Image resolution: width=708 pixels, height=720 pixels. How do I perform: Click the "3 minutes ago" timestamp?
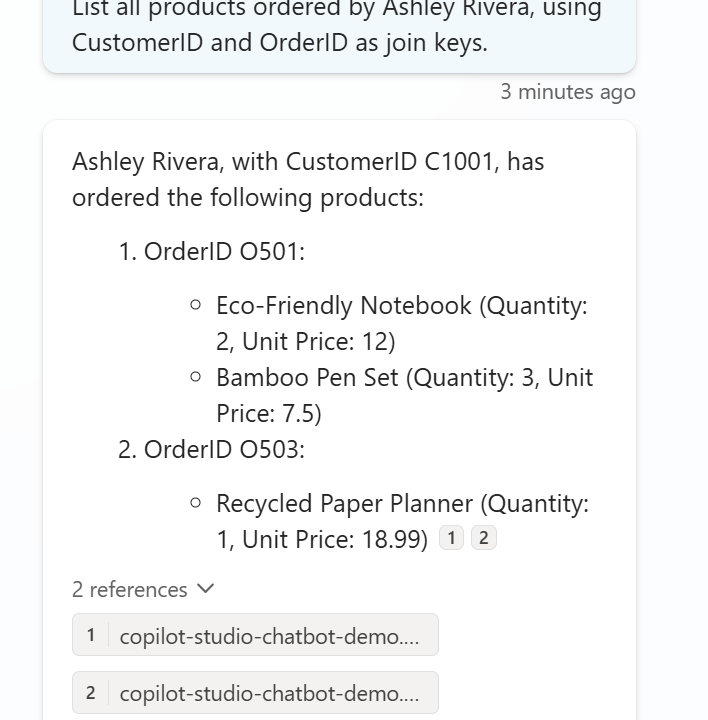tap(567, 92)
